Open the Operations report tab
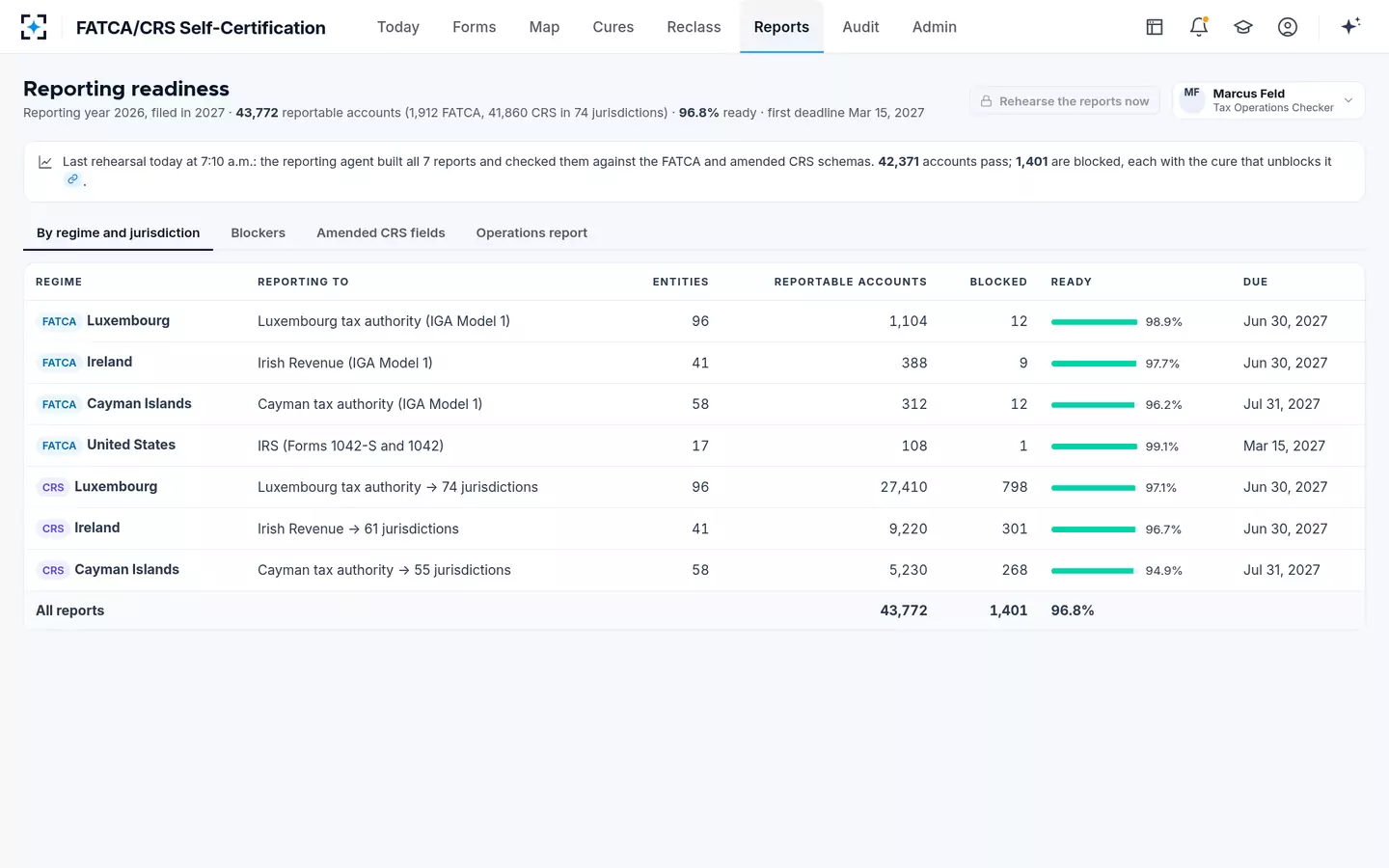This screenshot has height=868, width=1389. [x=531, y=233]
